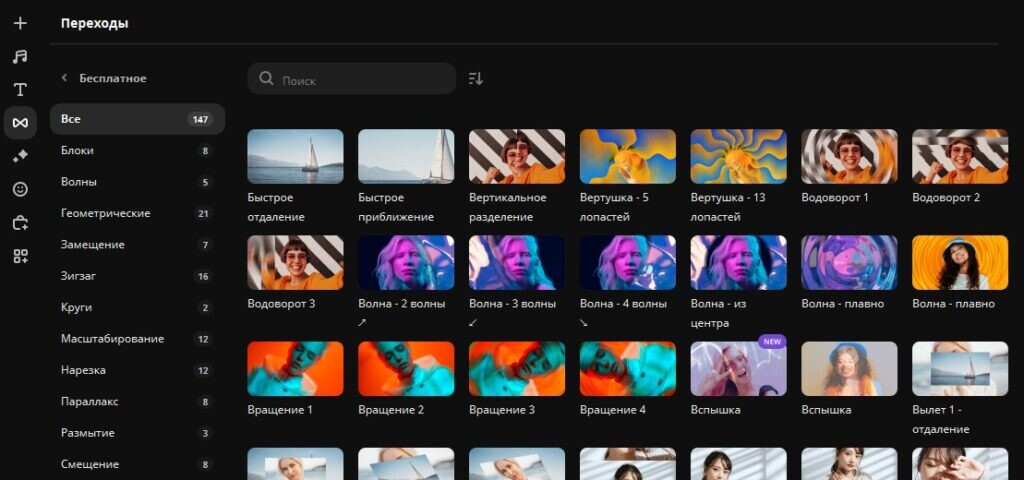Open the music note Audio panel
1024x480 pixels.
click(x=20, y=57)
